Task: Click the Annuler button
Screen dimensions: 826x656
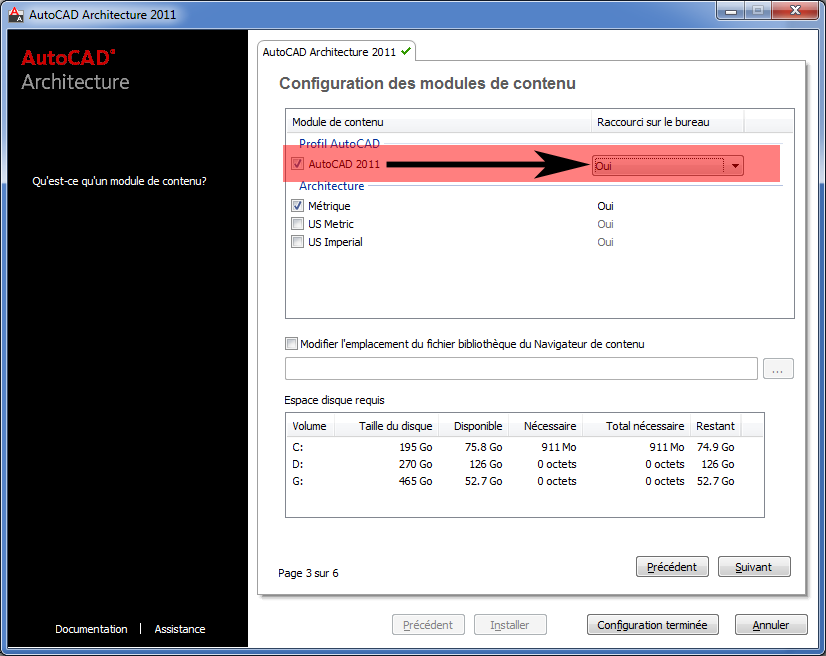Action: tap(770, 625)
